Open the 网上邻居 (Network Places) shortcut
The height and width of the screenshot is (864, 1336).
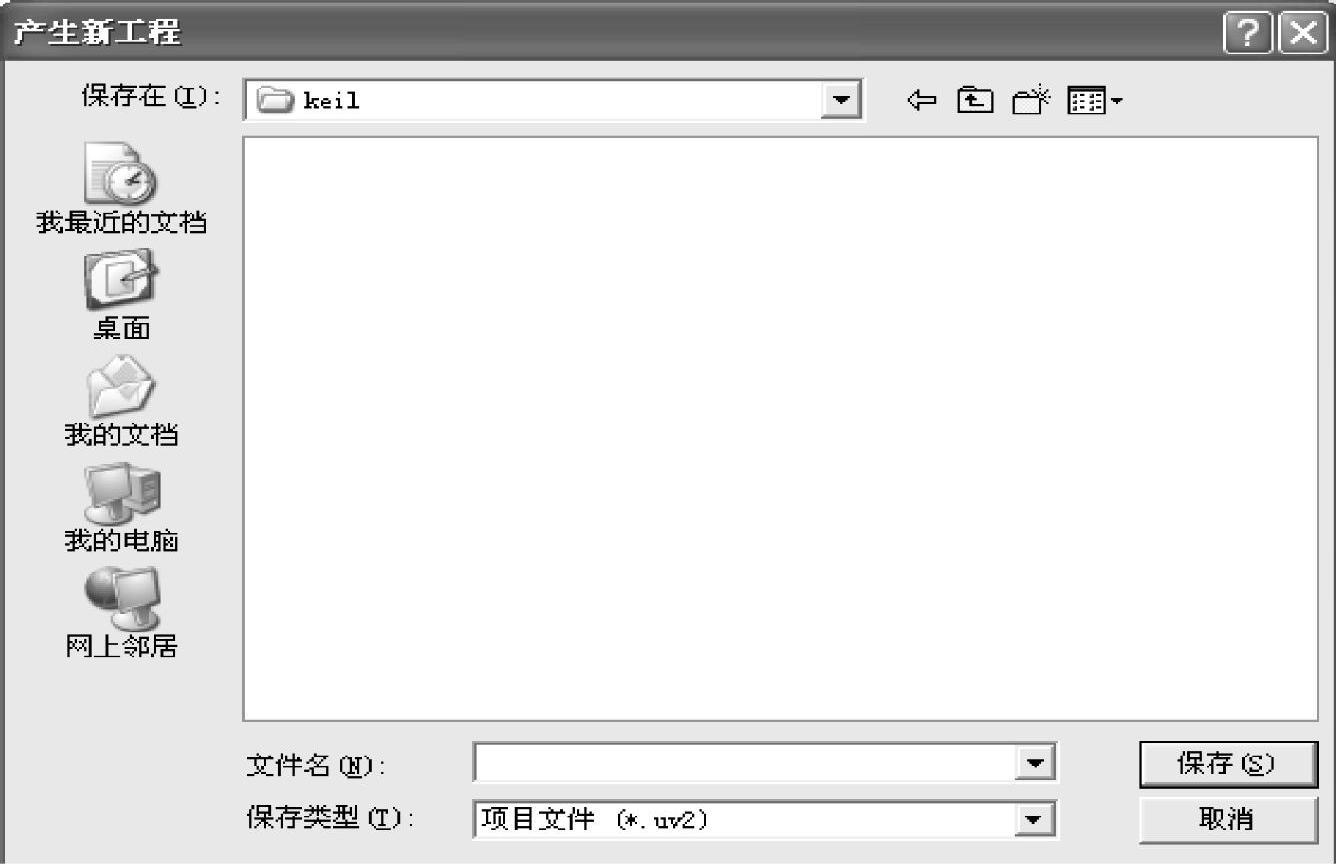121,613
